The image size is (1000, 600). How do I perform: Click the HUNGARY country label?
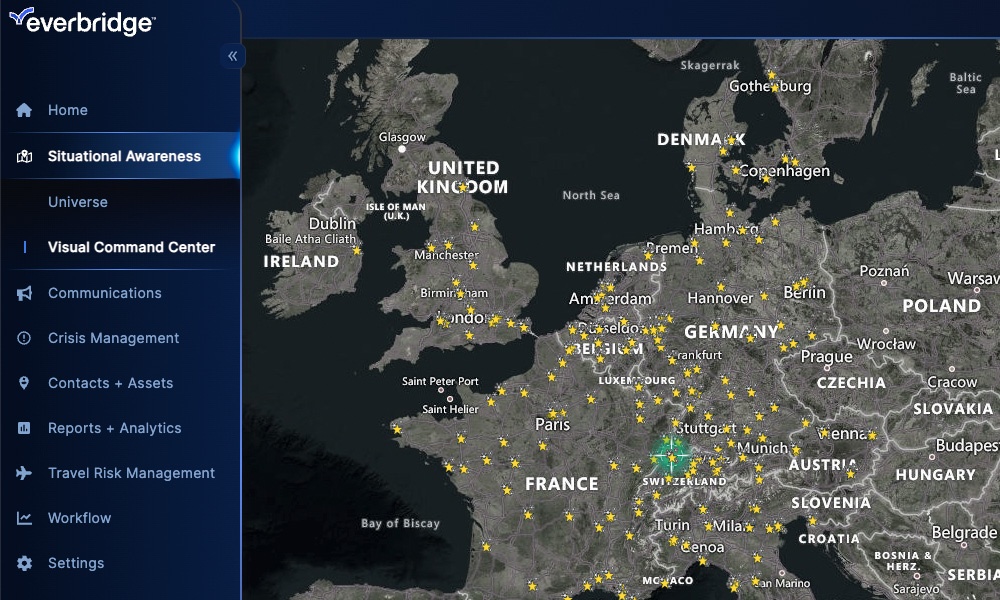[936, 475]
